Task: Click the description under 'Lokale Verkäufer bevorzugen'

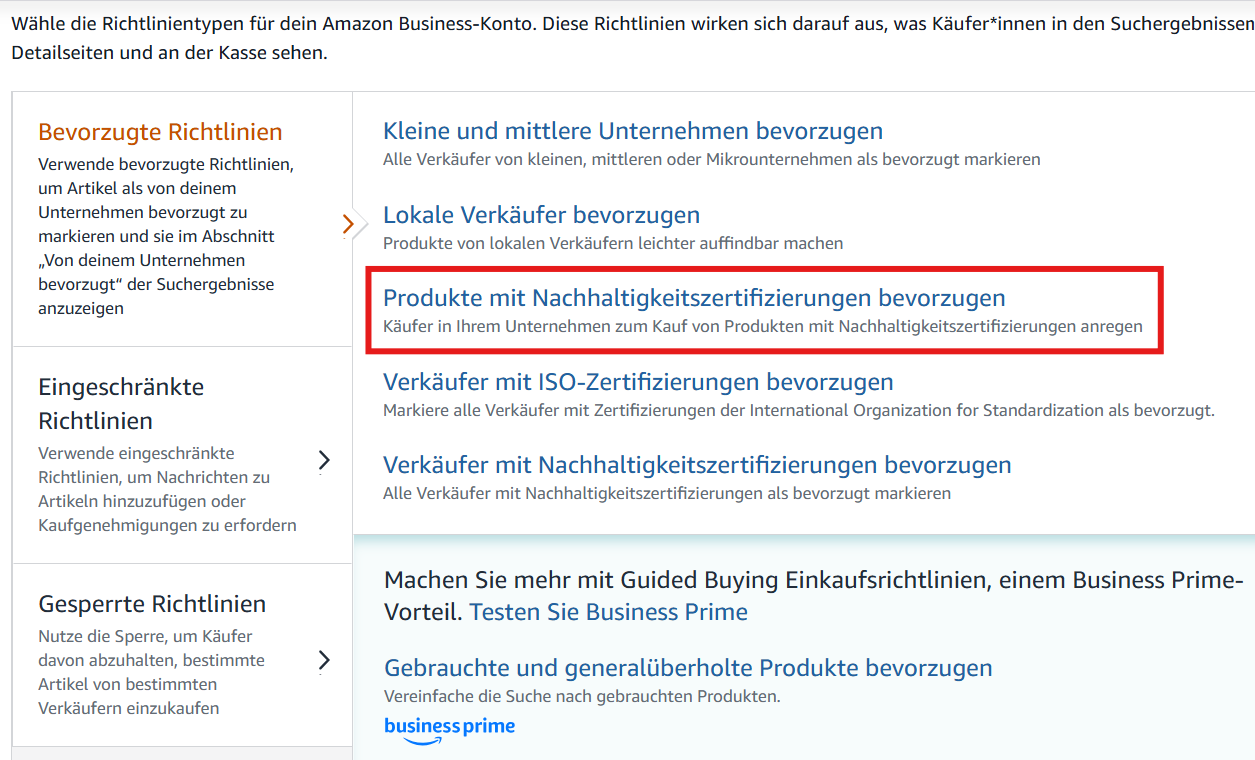Action: 613,242
